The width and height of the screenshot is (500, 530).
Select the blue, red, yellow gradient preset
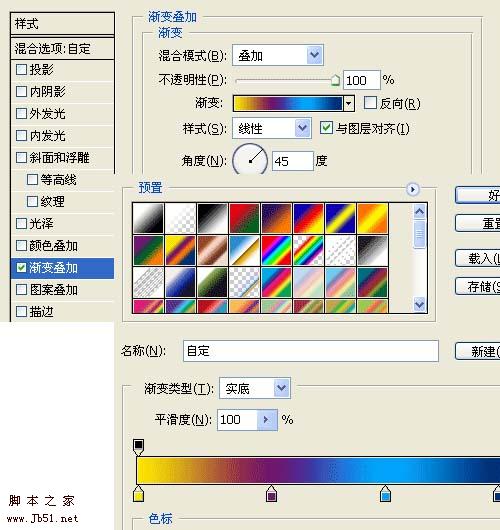pos(309,218)
